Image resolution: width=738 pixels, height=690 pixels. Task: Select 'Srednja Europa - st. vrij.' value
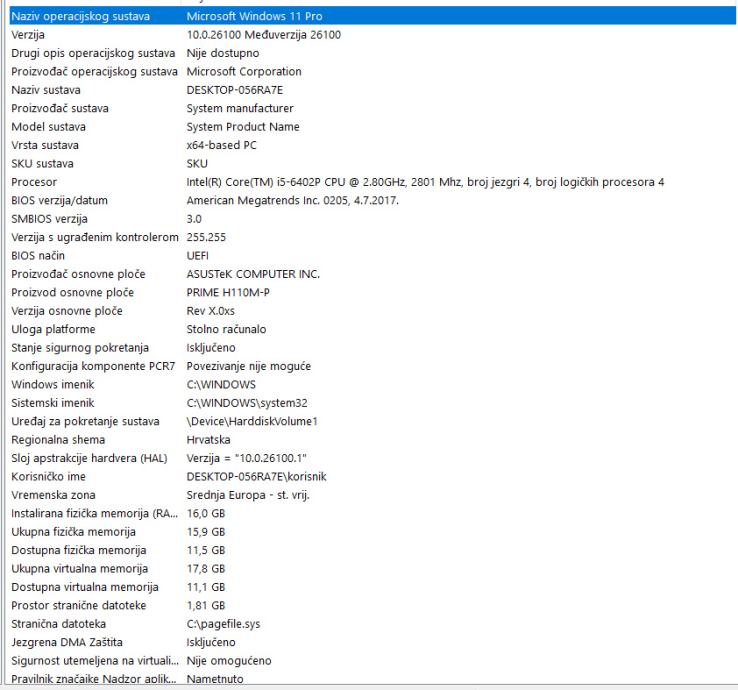tap(248, 495)
